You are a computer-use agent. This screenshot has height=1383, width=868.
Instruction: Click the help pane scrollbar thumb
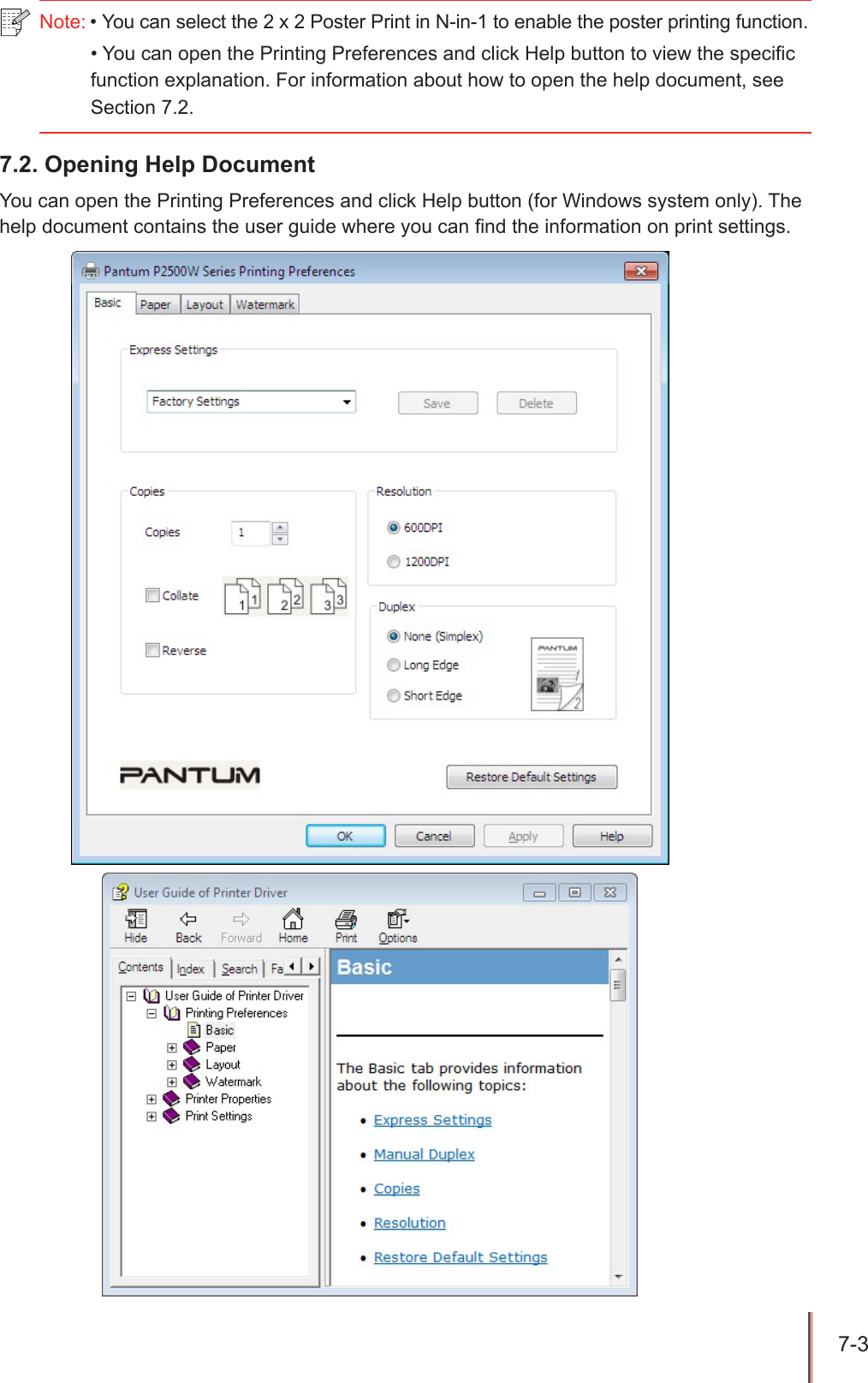click(x=617, y=985)
